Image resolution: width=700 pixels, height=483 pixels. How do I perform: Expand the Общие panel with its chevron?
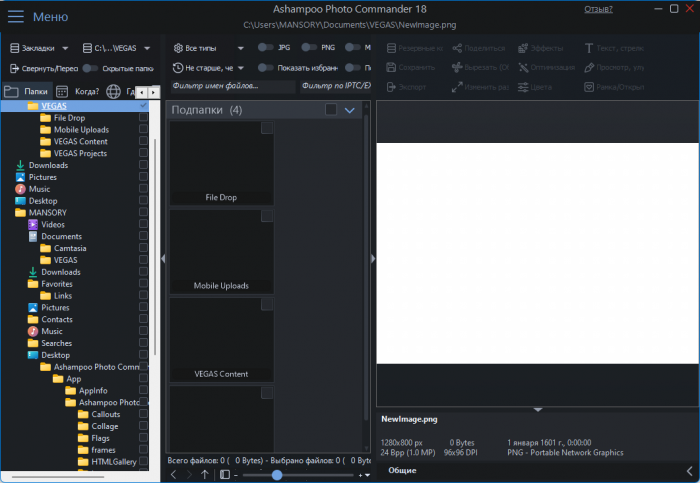click(x=690, y=471)
